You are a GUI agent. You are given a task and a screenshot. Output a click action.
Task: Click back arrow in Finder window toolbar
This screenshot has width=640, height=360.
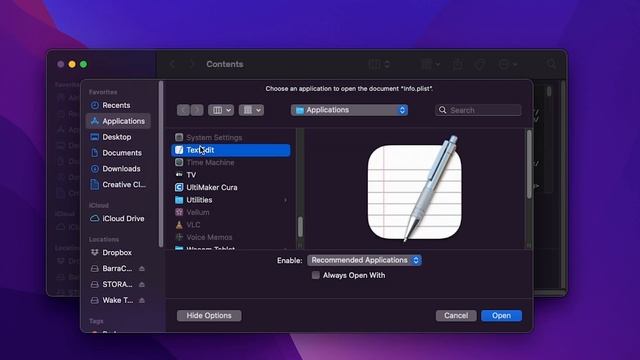click(x=172, y=64)
